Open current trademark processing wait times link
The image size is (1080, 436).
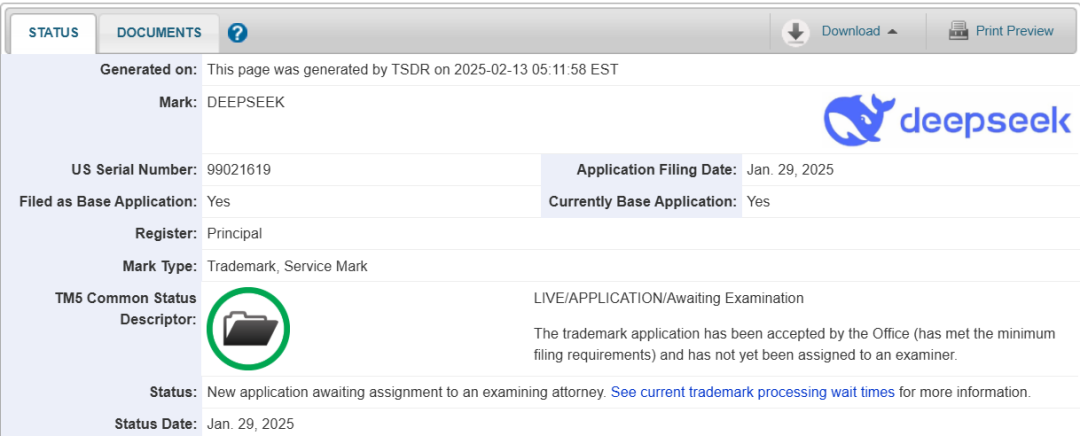(x=753, y=393)
